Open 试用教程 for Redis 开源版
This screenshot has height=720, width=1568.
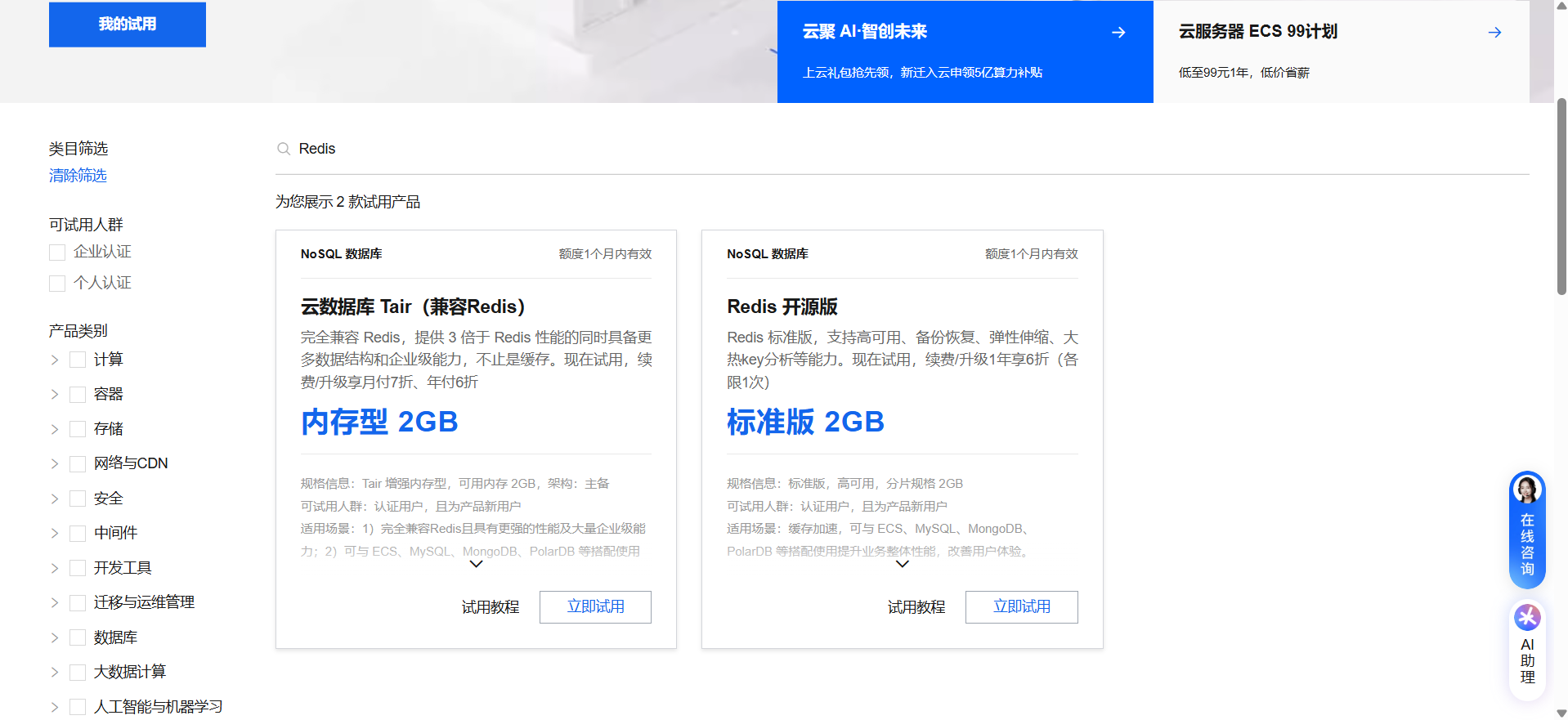point(916,607)
